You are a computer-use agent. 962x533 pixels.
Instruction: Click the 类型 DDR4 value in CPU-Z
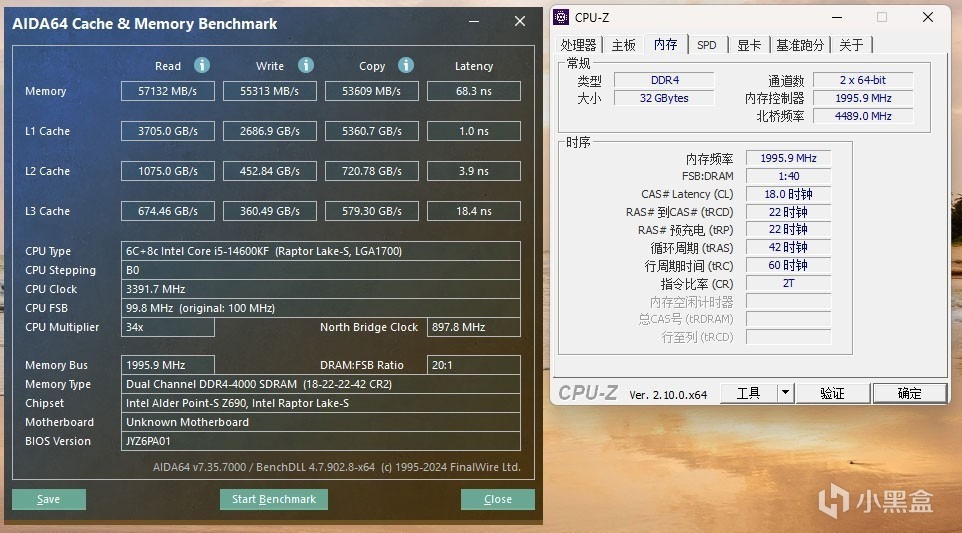[x=664, y=80]
